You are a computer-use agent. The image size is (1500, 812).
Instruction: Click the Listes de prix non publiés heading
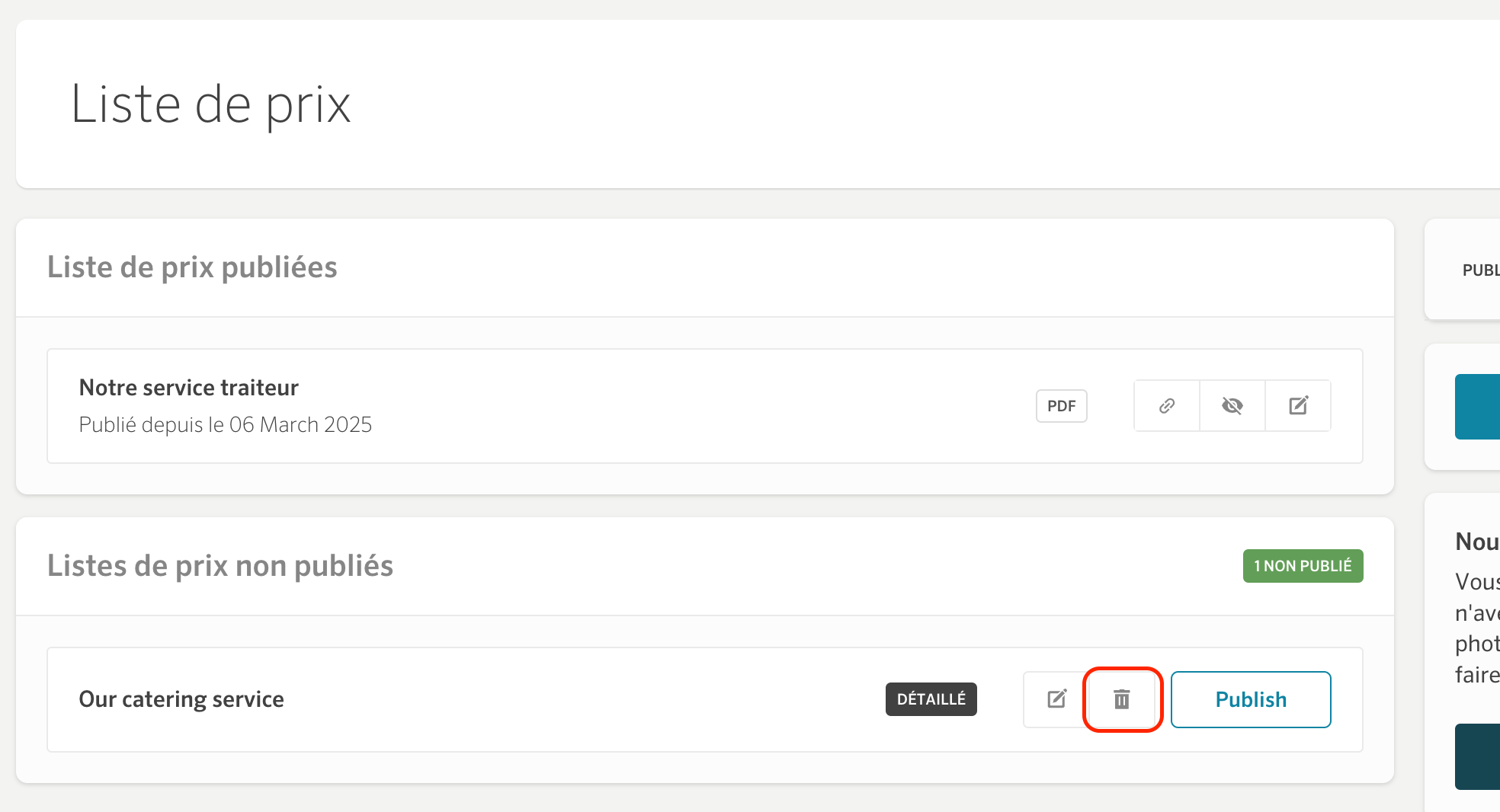(x=220, y=566)
